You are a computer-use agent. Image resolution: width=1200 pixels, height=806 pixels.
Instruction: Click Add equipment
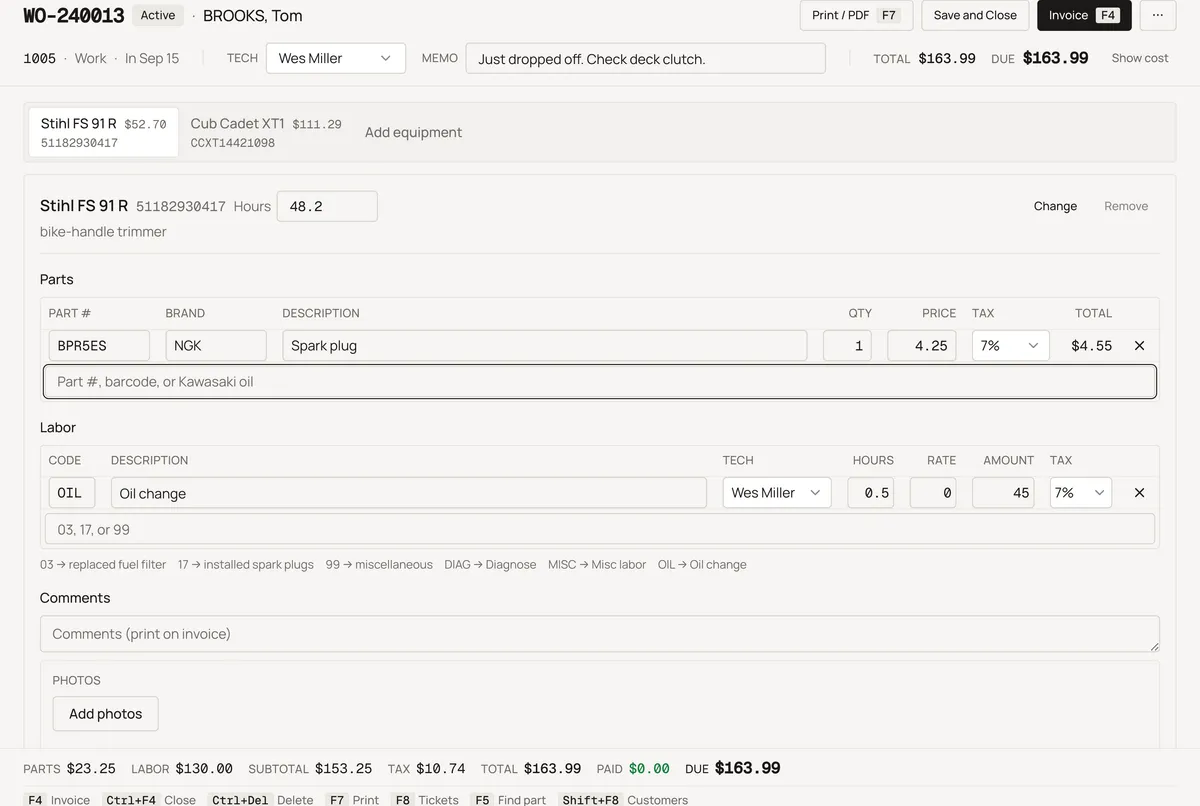tap(413, 132)
